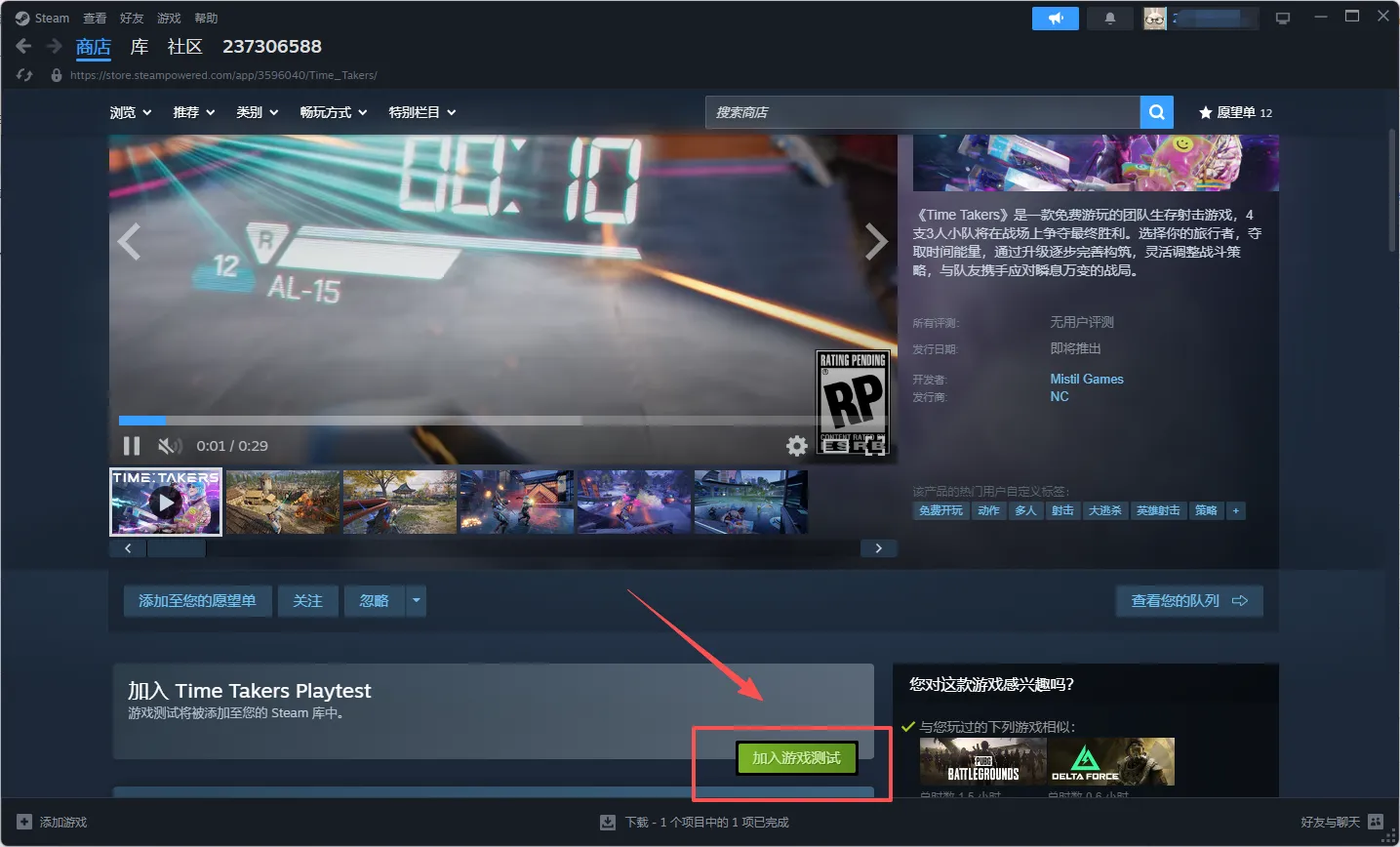
Task: Click the user avatar picture
Action: coord(1155,19)
